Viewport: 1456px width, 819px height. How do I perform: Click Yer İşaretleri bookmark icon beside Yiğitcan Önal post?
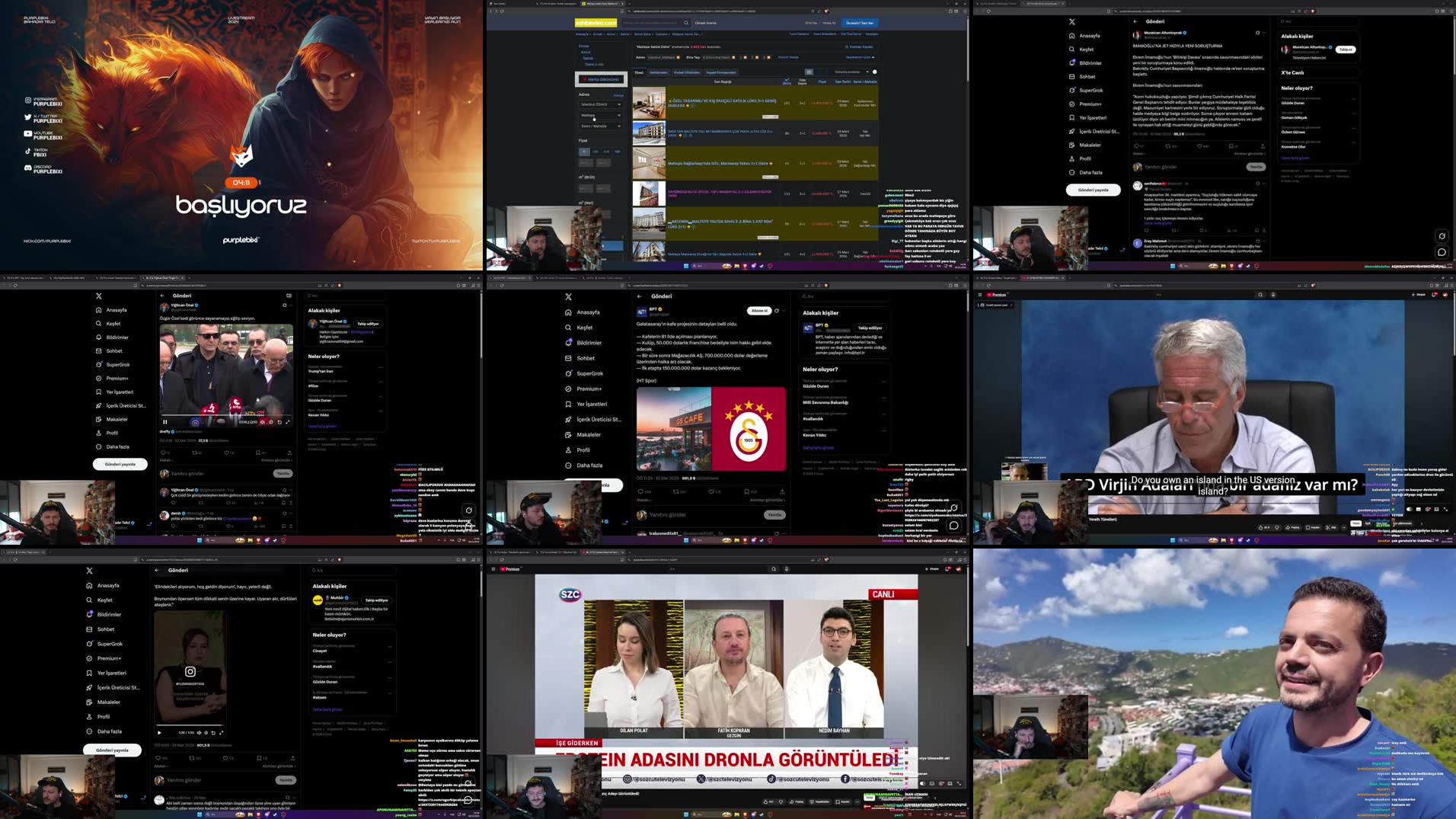pos(98,392)
